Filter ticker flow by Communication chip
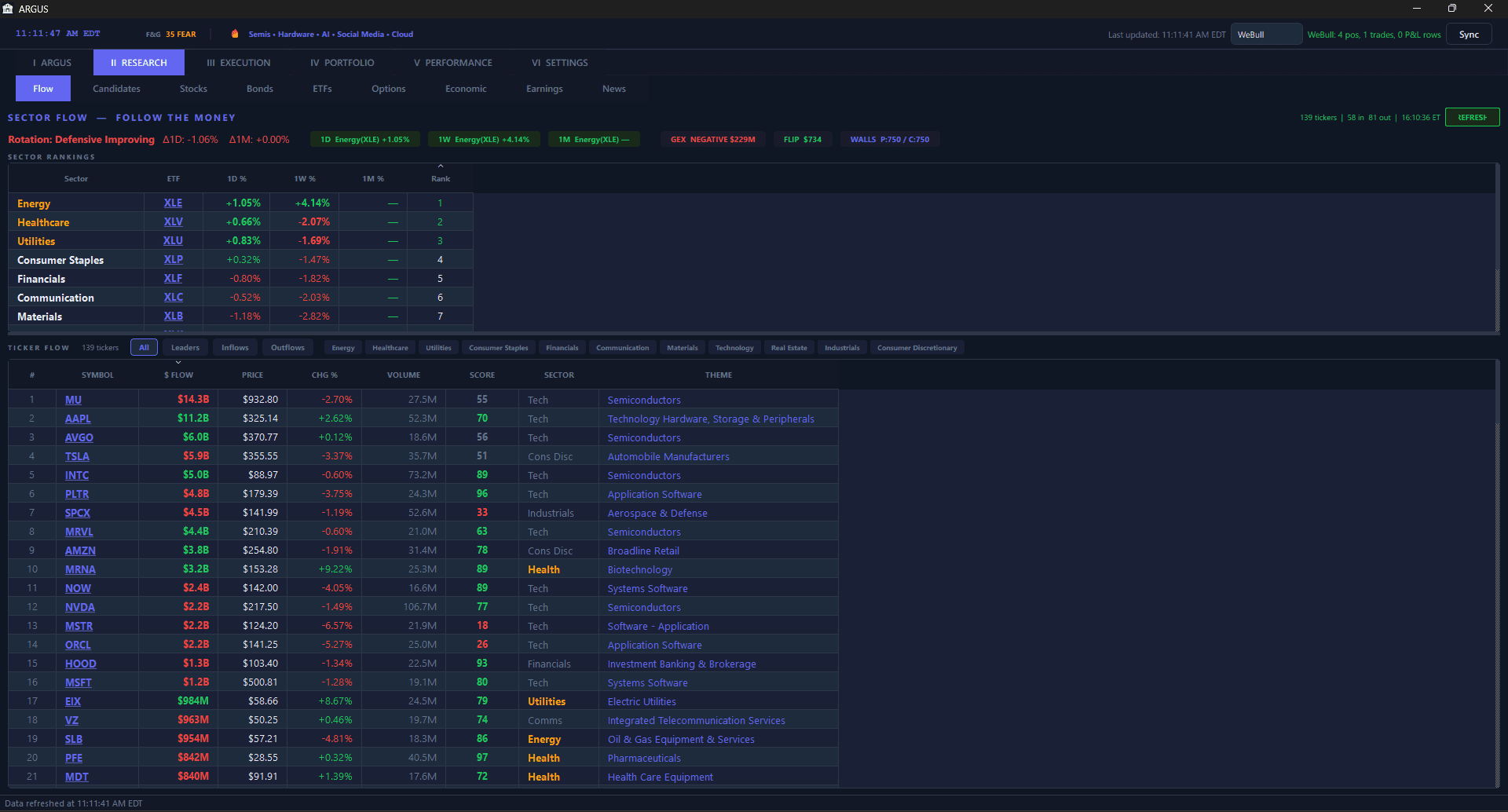 (623, 348)
